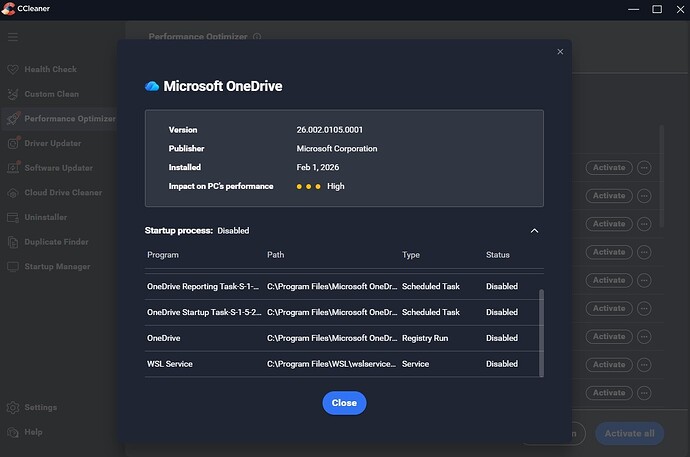Click the Type column header
The height and width of the screenshot is (457, 690).
pos(411,255)
